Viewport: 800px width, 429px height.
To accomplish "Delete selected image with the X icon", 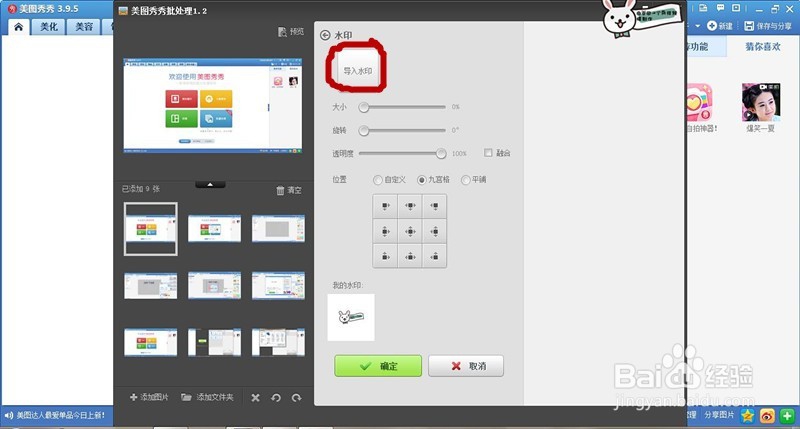I will (x=256, y=397).
